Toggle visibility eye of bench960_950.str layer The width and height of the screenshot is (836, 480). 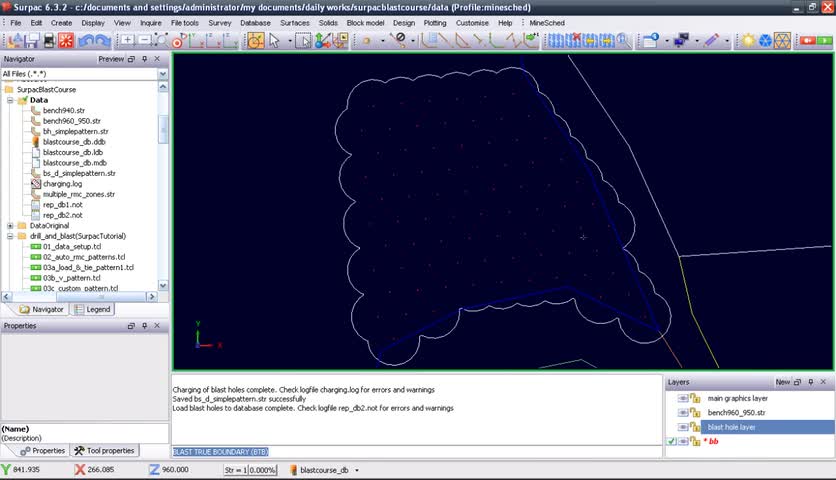pyautogui.click(x=682, y=412)
